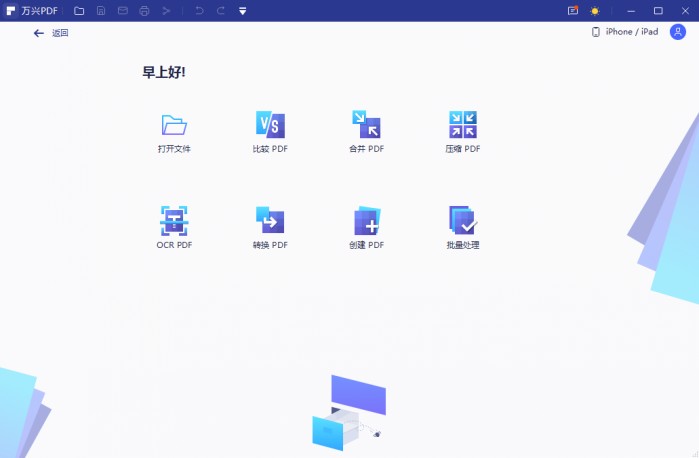Expand the quick access toolbar dropdown arrow

pos(242,11)
